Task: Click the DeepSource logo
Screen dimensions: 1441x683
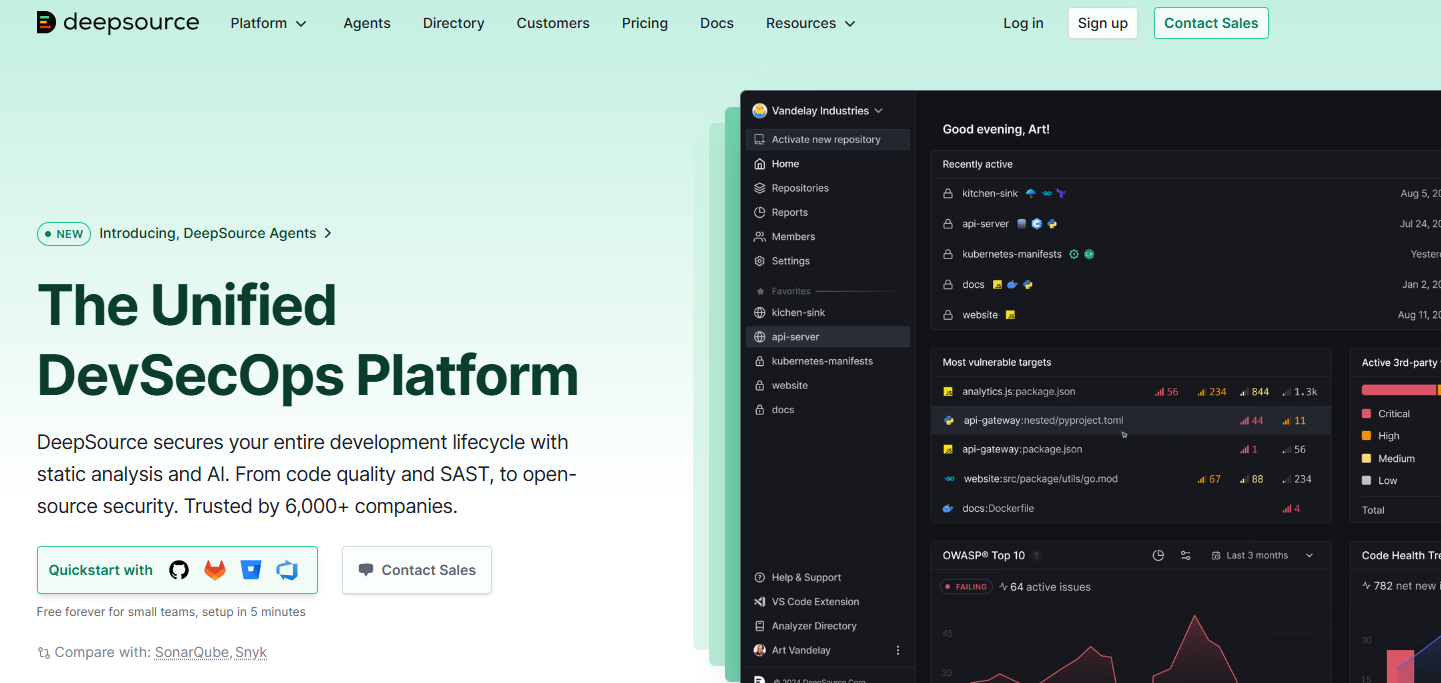Action: point(118,23)
